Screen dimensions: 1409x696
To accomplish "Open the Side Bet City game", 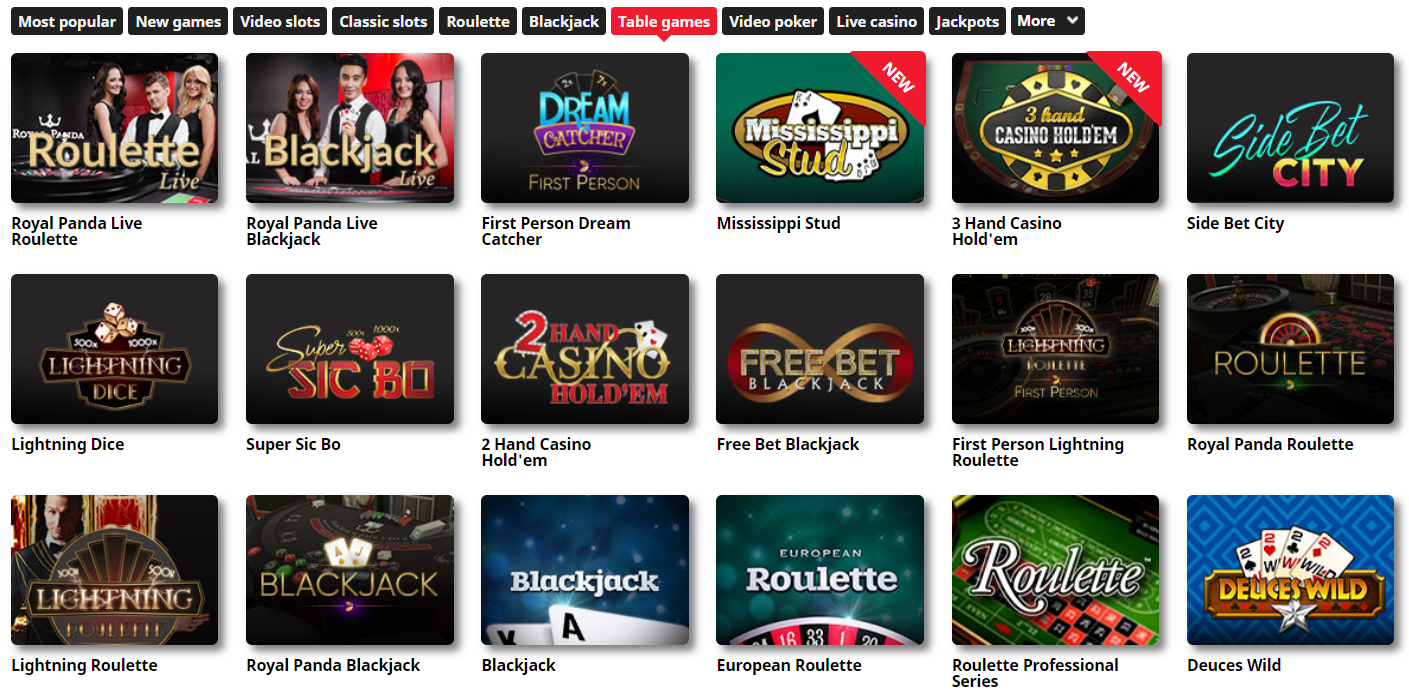I will point(1290,128).
